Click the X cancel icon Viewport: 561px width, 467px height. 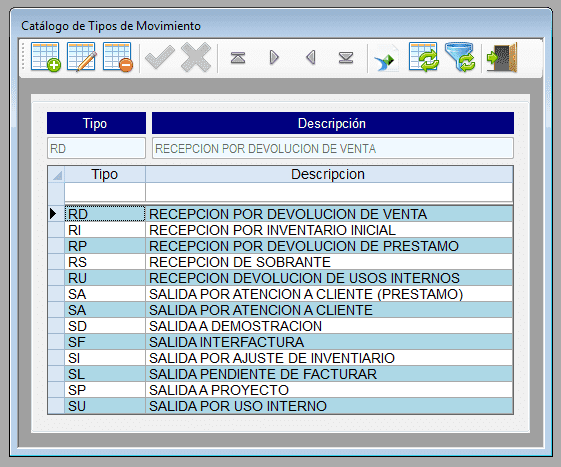coord(196,57)
